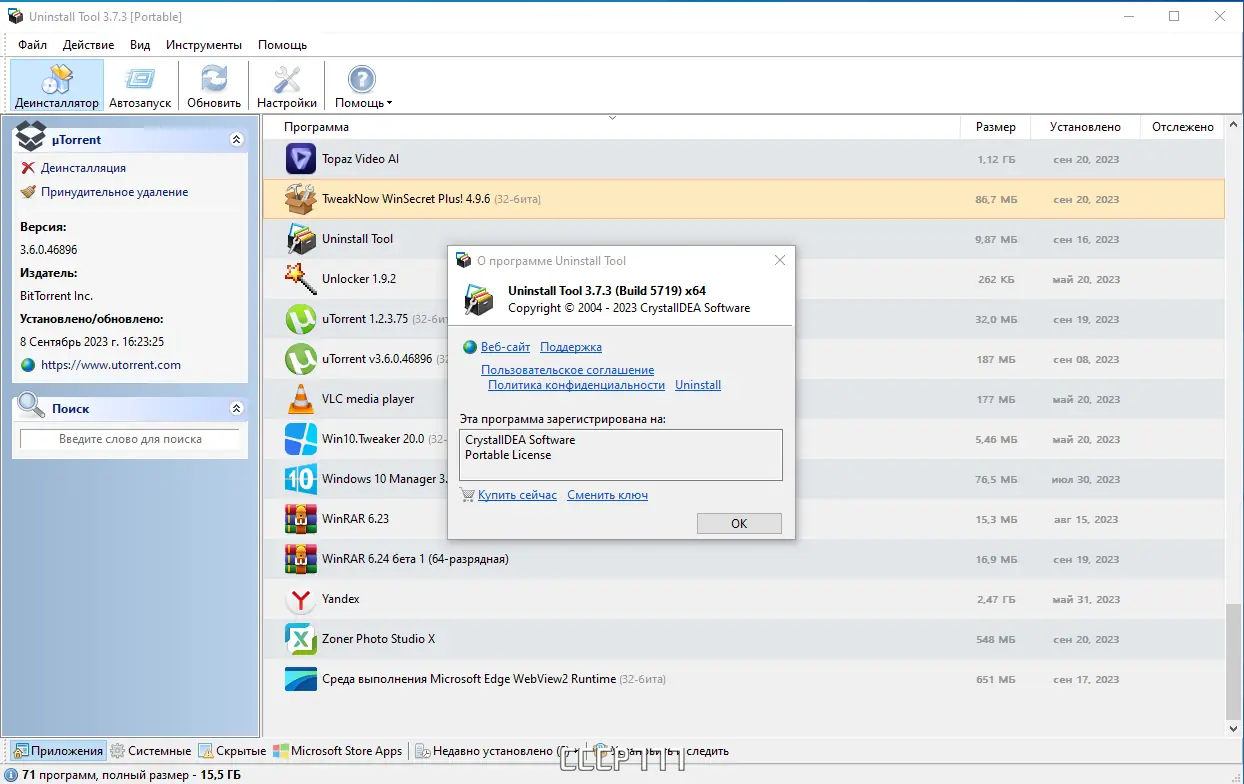Open the Сменить ключ link

click(x=607, y=495)
